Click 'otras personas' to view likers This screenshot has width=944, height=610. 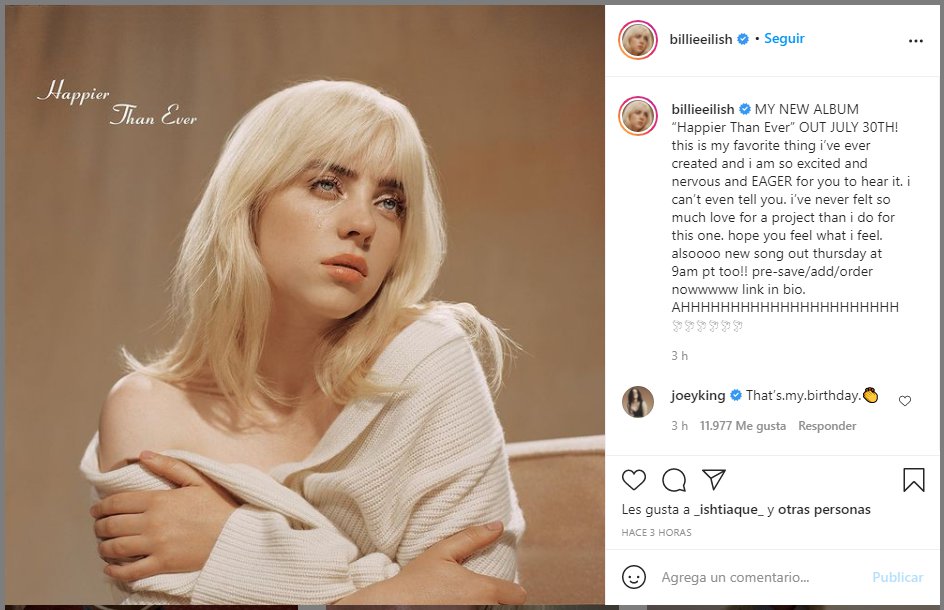[827, 510]
